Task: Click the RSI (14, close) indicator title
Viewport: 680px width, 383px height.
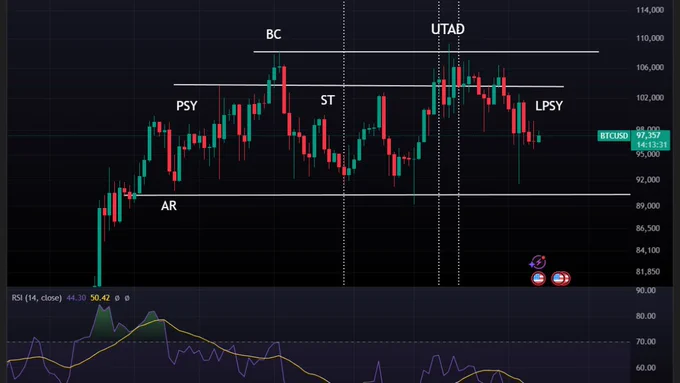Action: pos(36,298)
